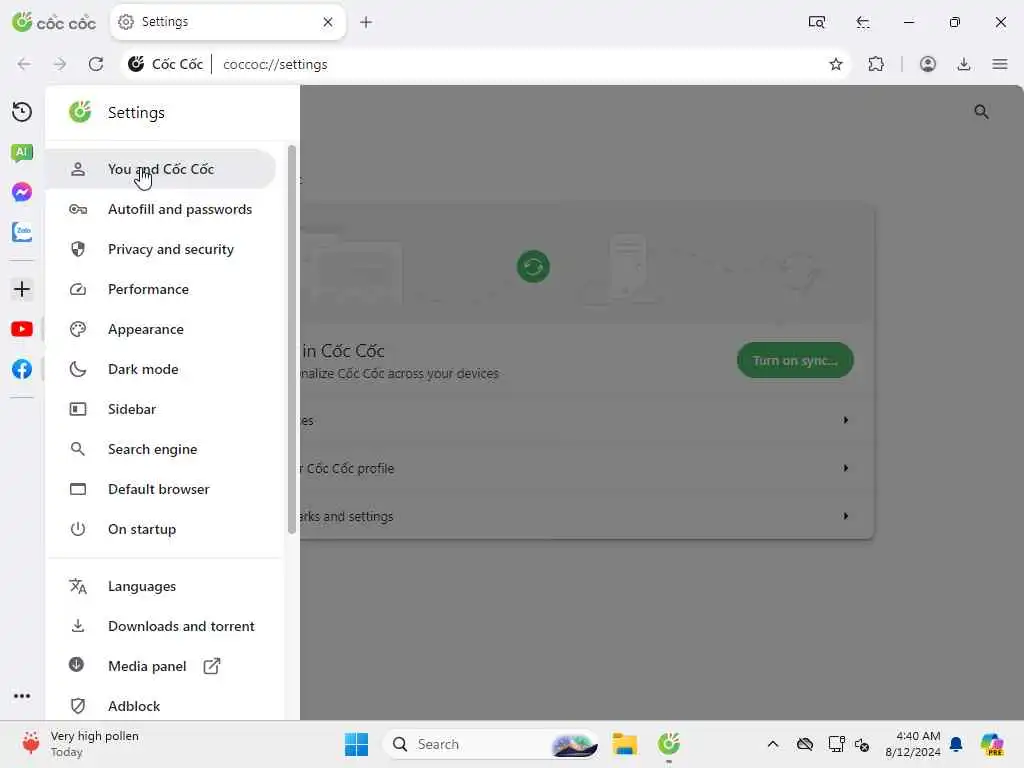
Task: Open Adblock settings
Action: (161, 706)
